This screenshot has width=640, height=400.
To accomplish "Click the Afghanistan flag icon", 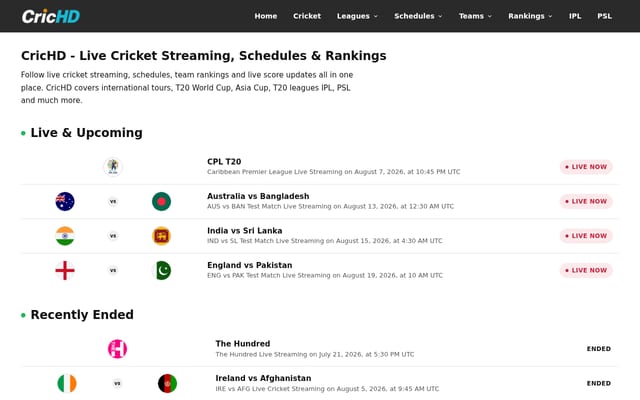I will point(167,383).
